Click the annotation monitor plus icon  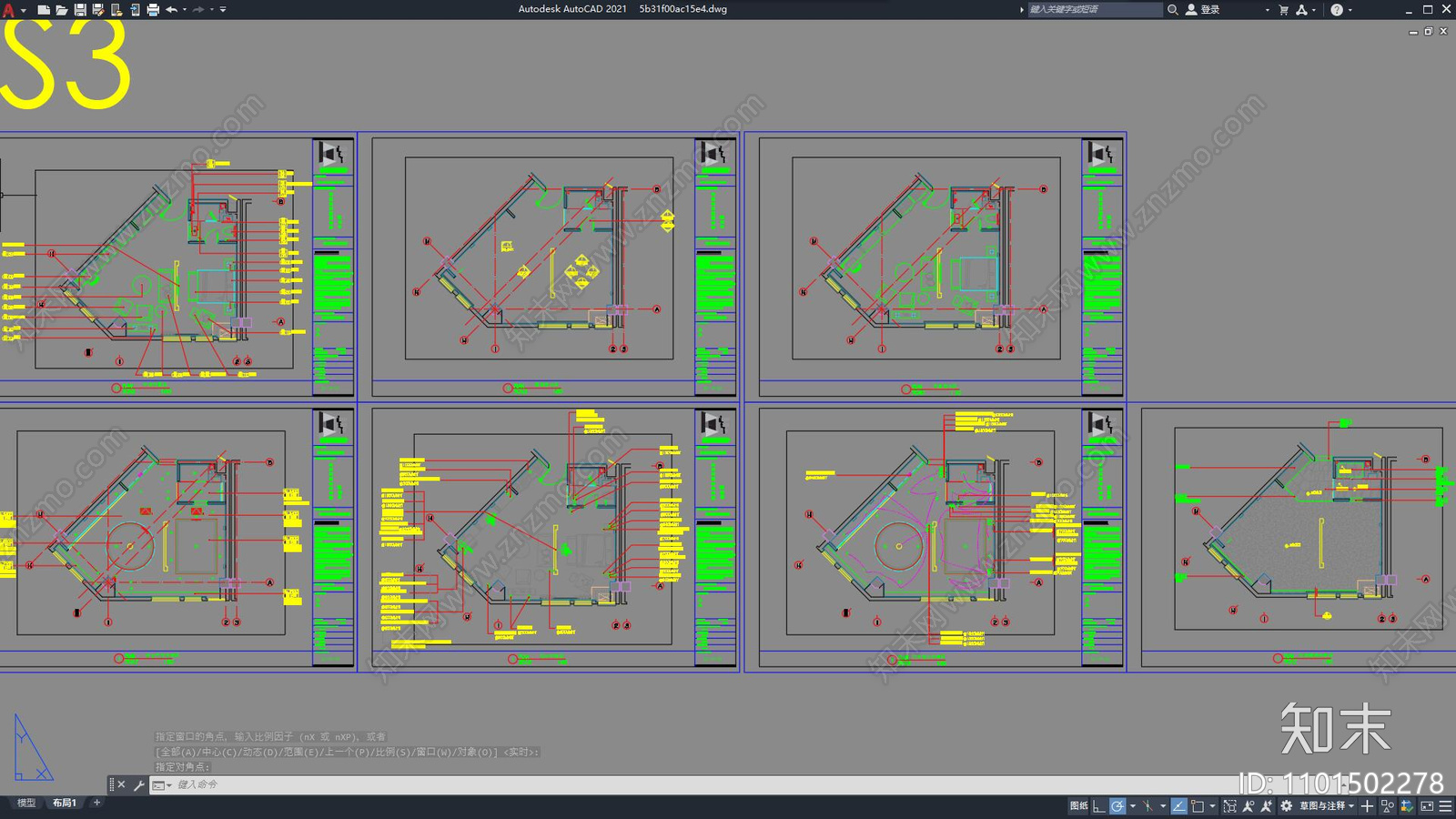1367,806
